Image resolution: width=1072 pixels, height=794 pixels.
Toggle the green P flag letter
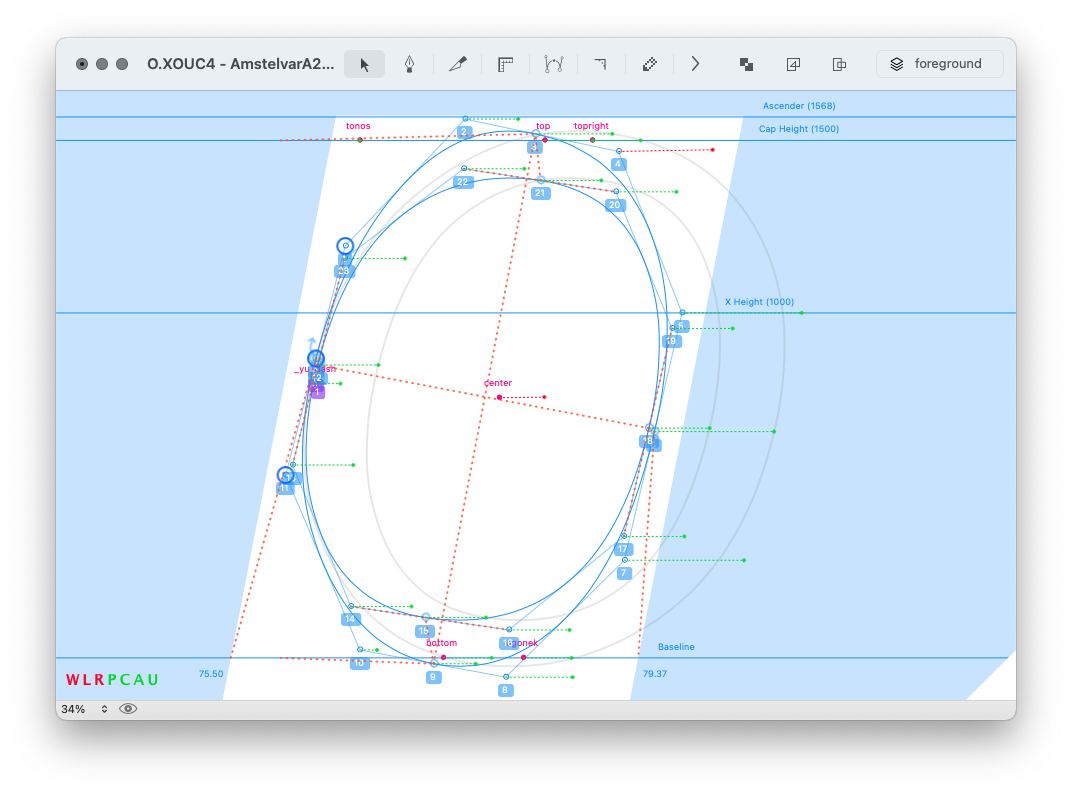112,680
